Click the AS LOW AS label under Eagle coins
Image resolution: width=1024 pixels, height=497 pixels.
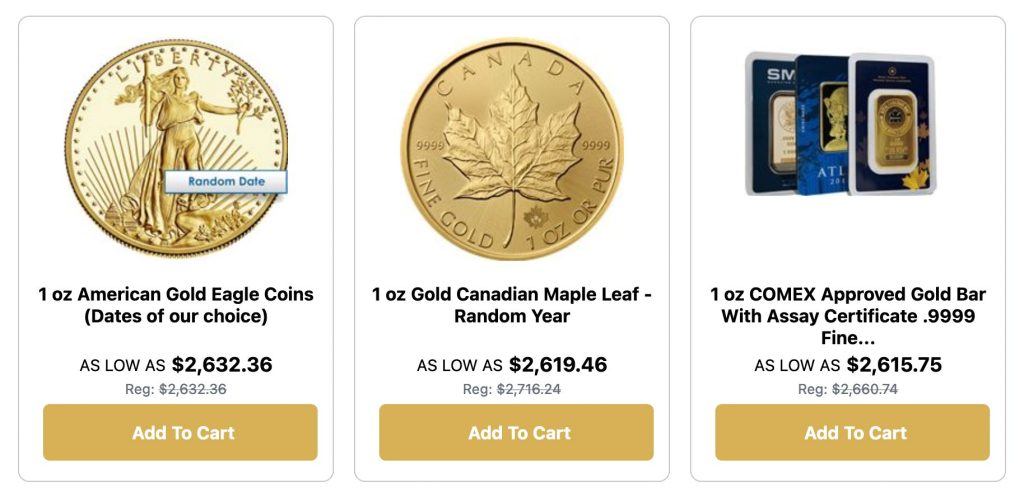122,366
